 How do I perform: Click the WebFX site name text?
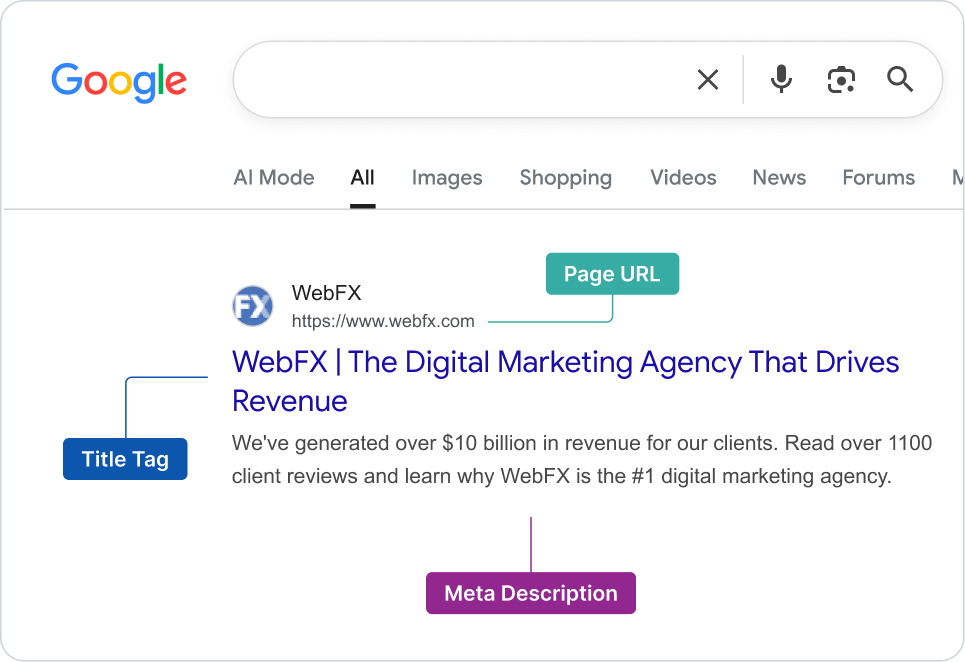[x=326, y=293]
